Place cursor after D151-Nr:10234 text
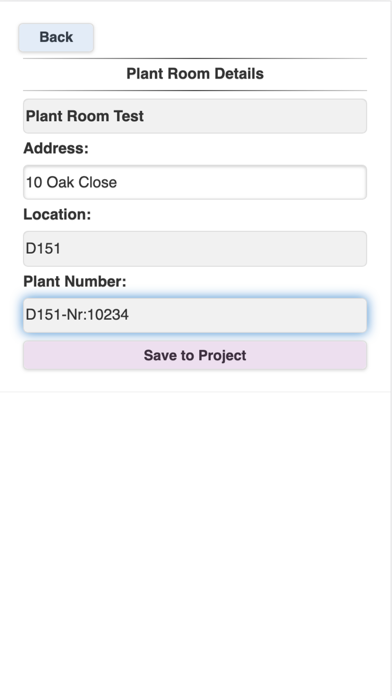 click(130, 315)
